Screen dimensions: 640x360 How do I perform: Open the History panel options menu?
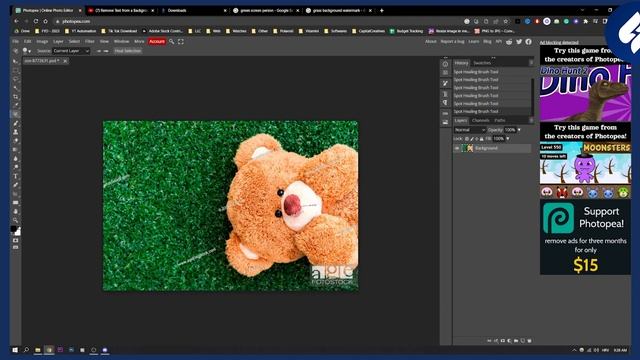coord(531,63)
